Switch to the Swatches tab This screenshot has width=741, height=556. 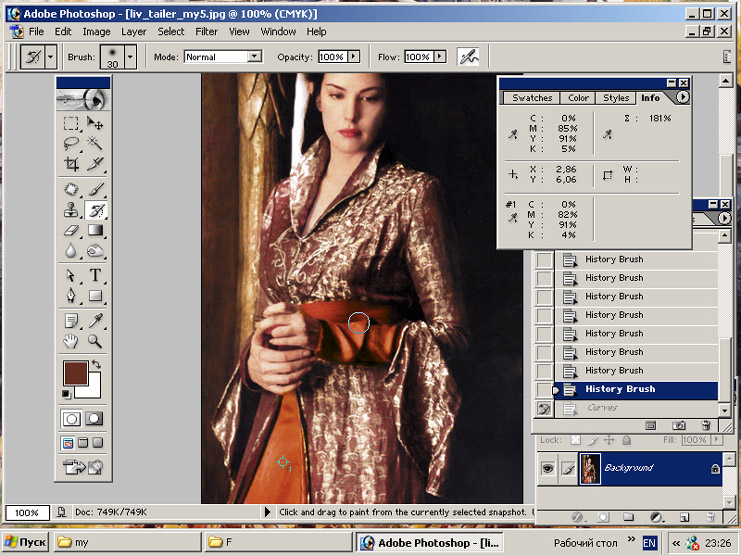532,98
